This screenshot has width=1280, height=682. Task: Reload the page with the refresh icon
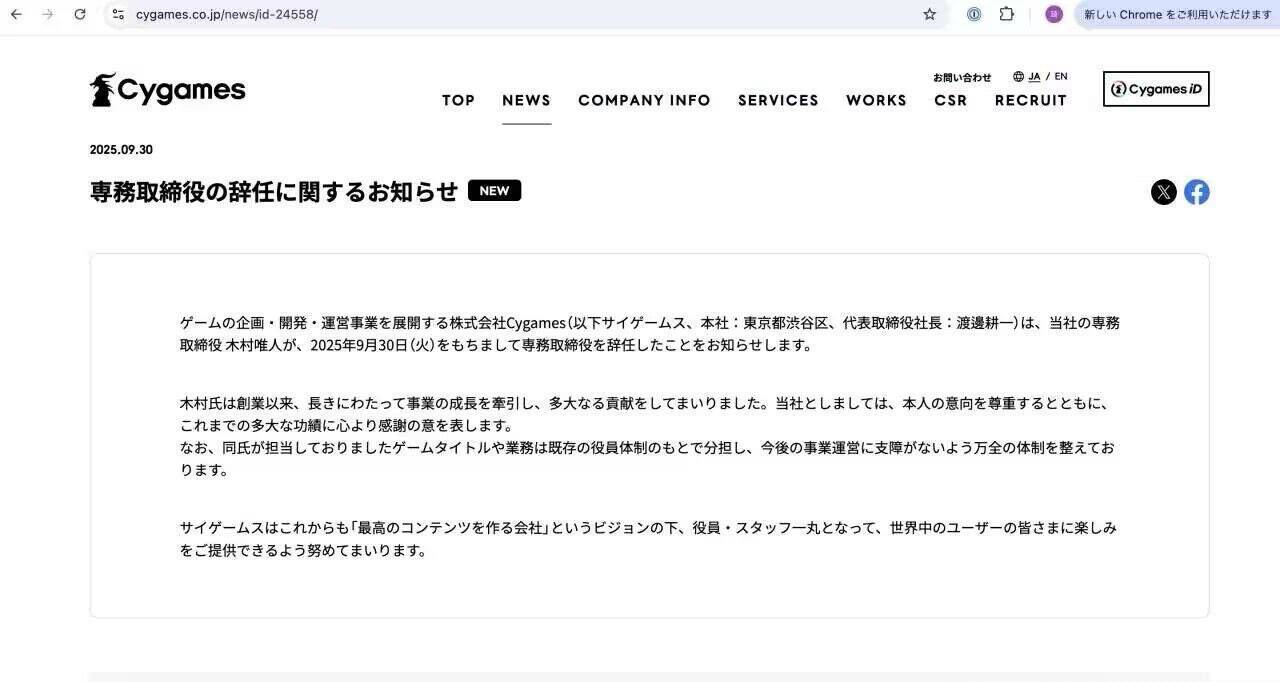(80, 14)
